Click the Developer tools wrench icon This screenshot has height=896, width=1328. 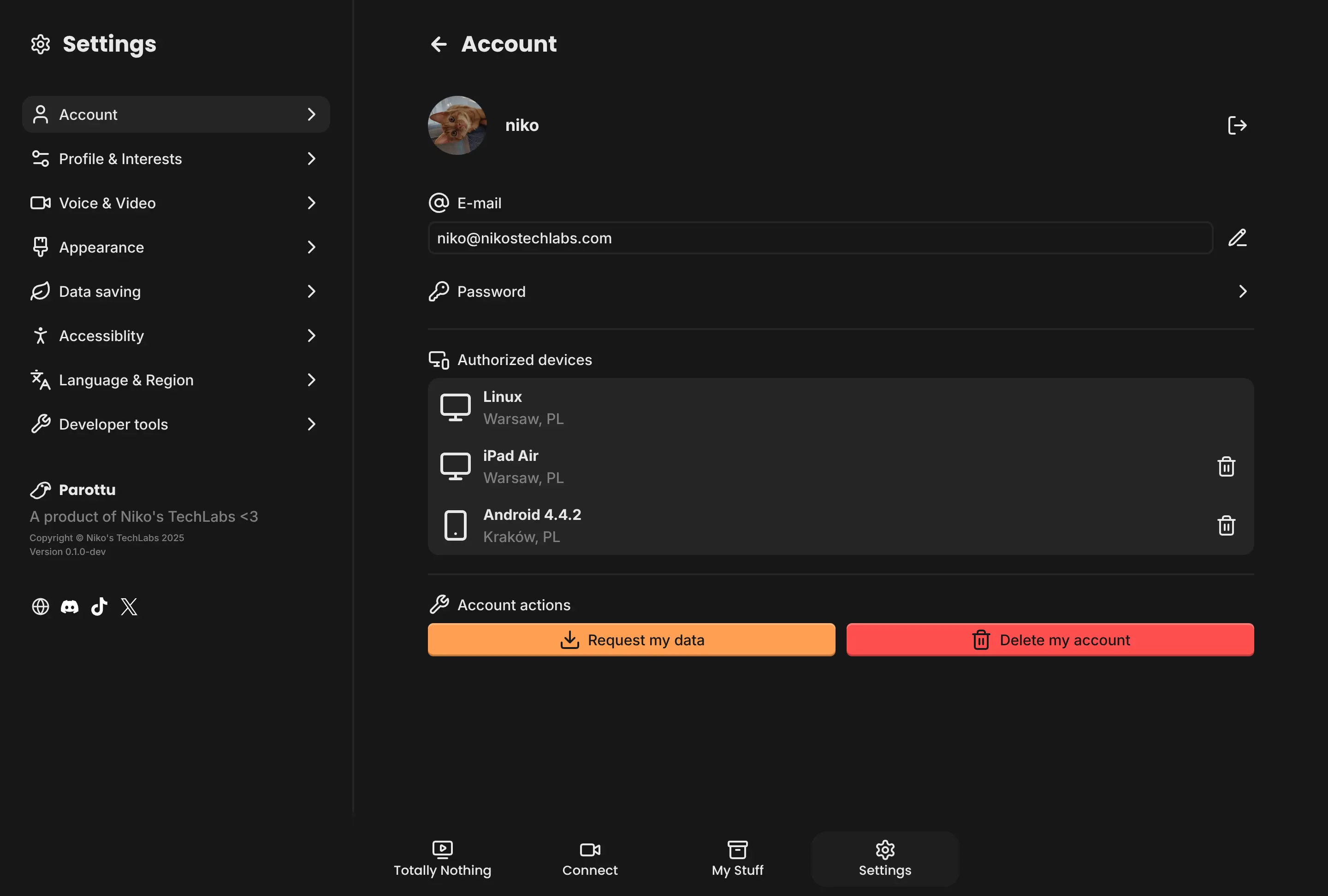click(x=41, y=424)
